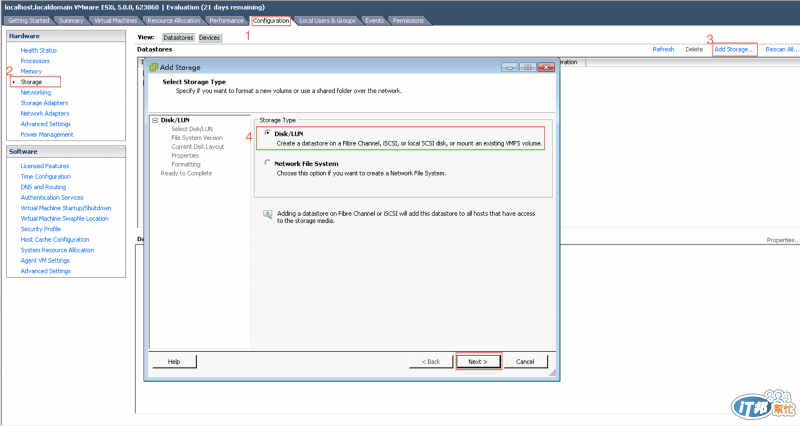Open Authentication Services settings

[x=52, y=197]
